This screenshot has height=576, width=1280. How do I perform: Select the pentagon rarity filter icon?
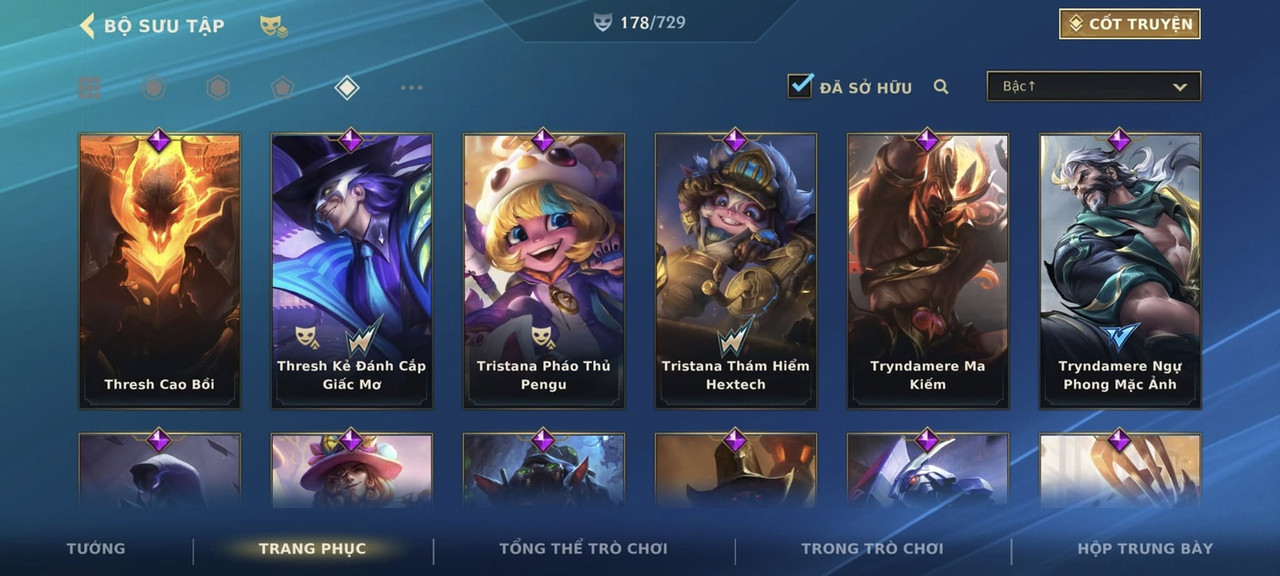click(x=282, y=88)
